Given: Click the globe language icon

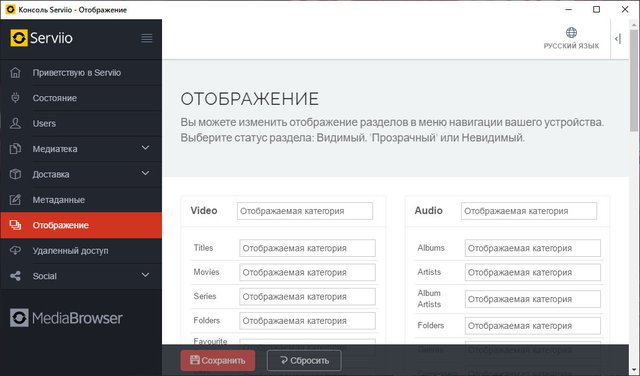Looking at the screenshot, I should pos(571,32).
